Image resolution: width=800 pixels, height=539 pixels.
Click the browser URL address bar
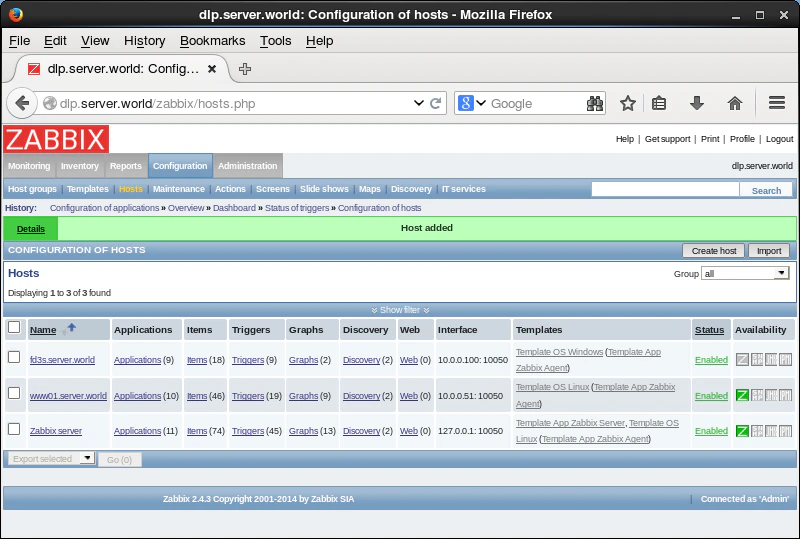[x=234, y=104]
